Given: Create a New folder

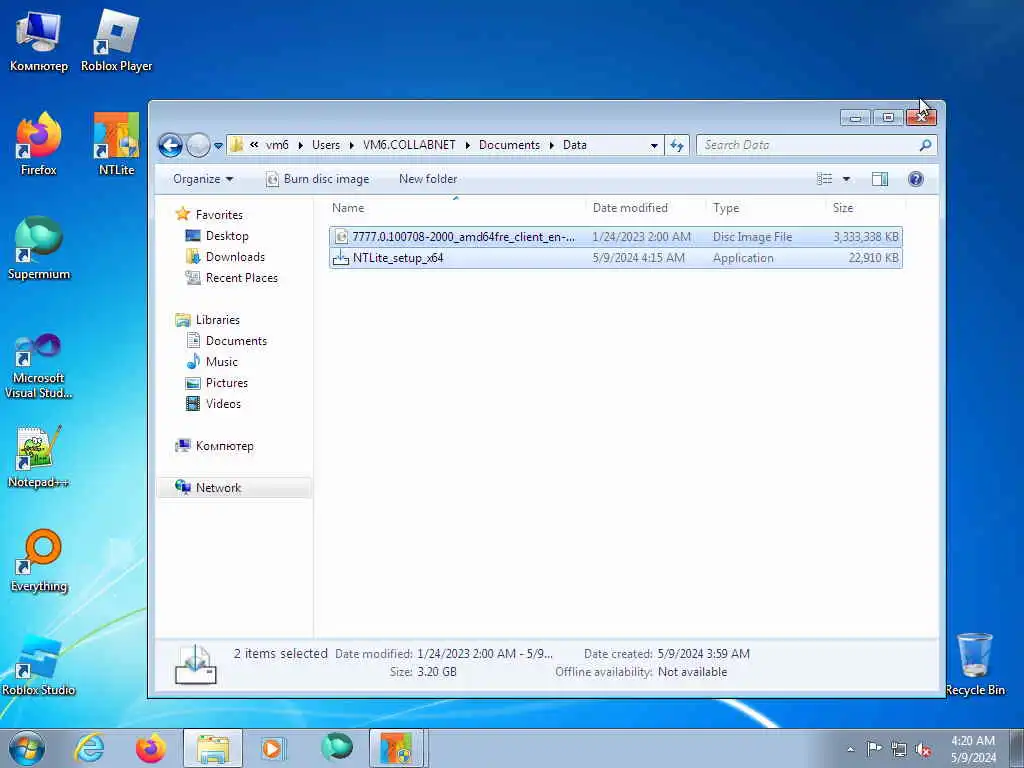Looking at the screenshot, I should point(428,179).
